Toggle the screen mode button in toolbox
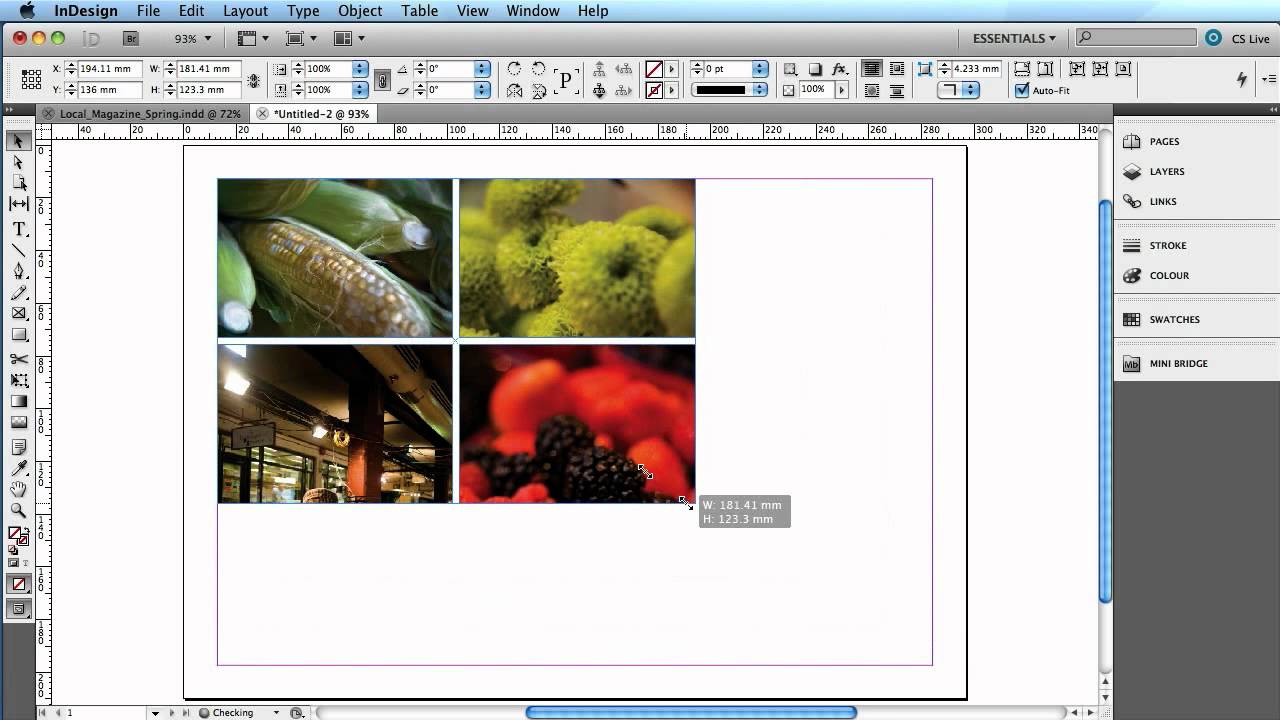Image resolution: width=1280 pixels, height=720 pixels. click(x=19, y=608)
